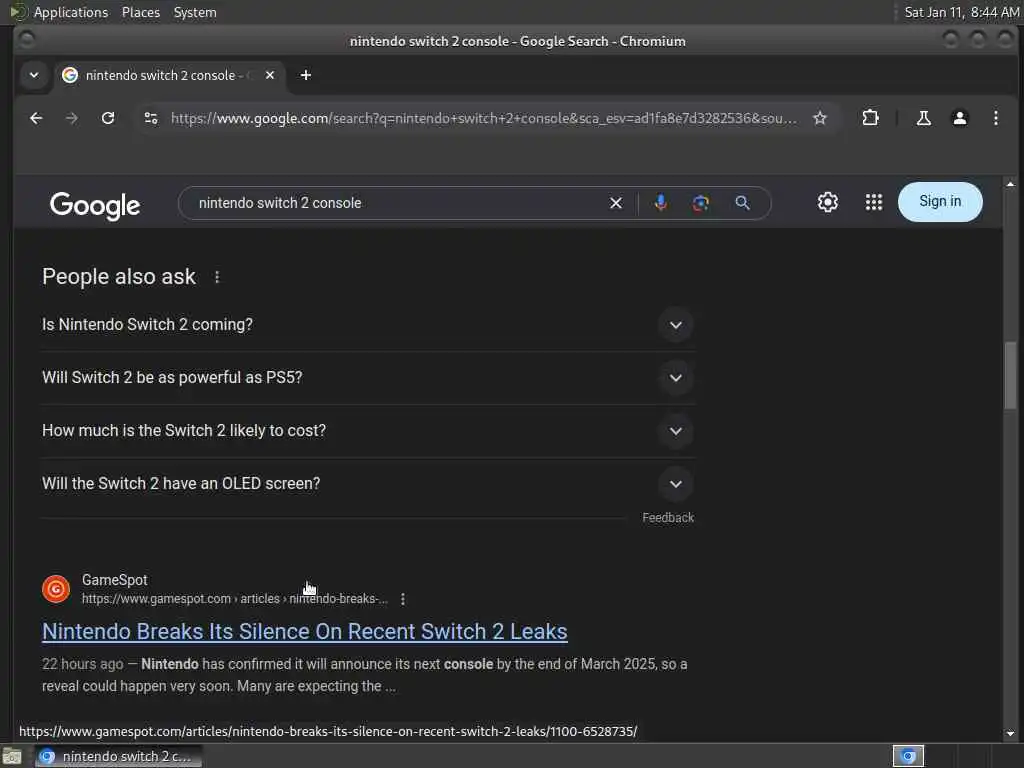Expand "Will Switch 2 be as powerful as PS5?"
Viewport: 1024px width, 768px height.
tap(367, 377)
